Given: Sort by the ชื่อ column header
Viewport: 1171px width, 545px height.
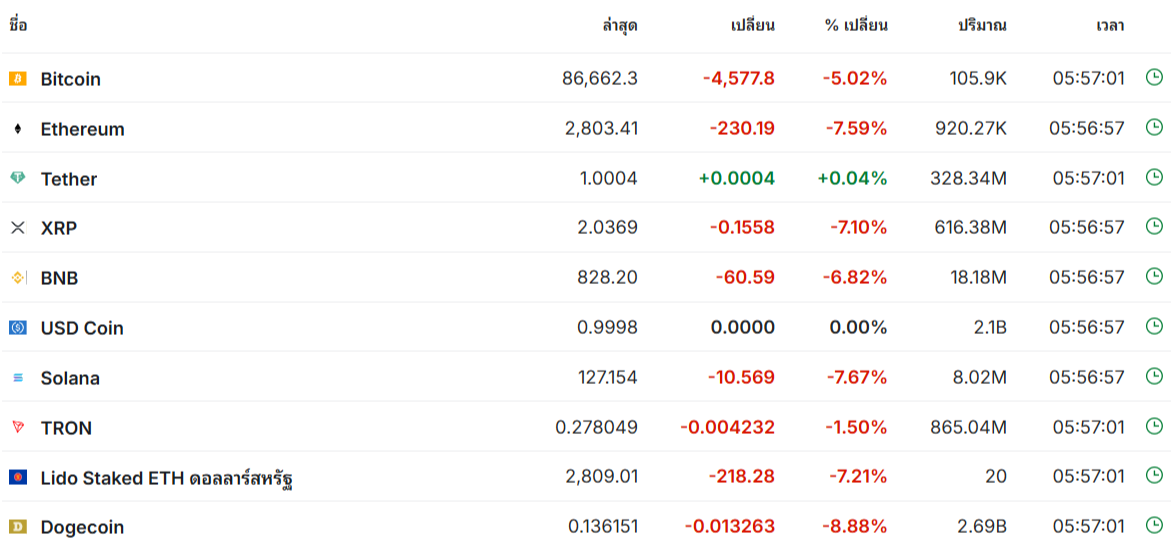Looking at the screenshot, I should pyautogui.click(x=18, y=26).
